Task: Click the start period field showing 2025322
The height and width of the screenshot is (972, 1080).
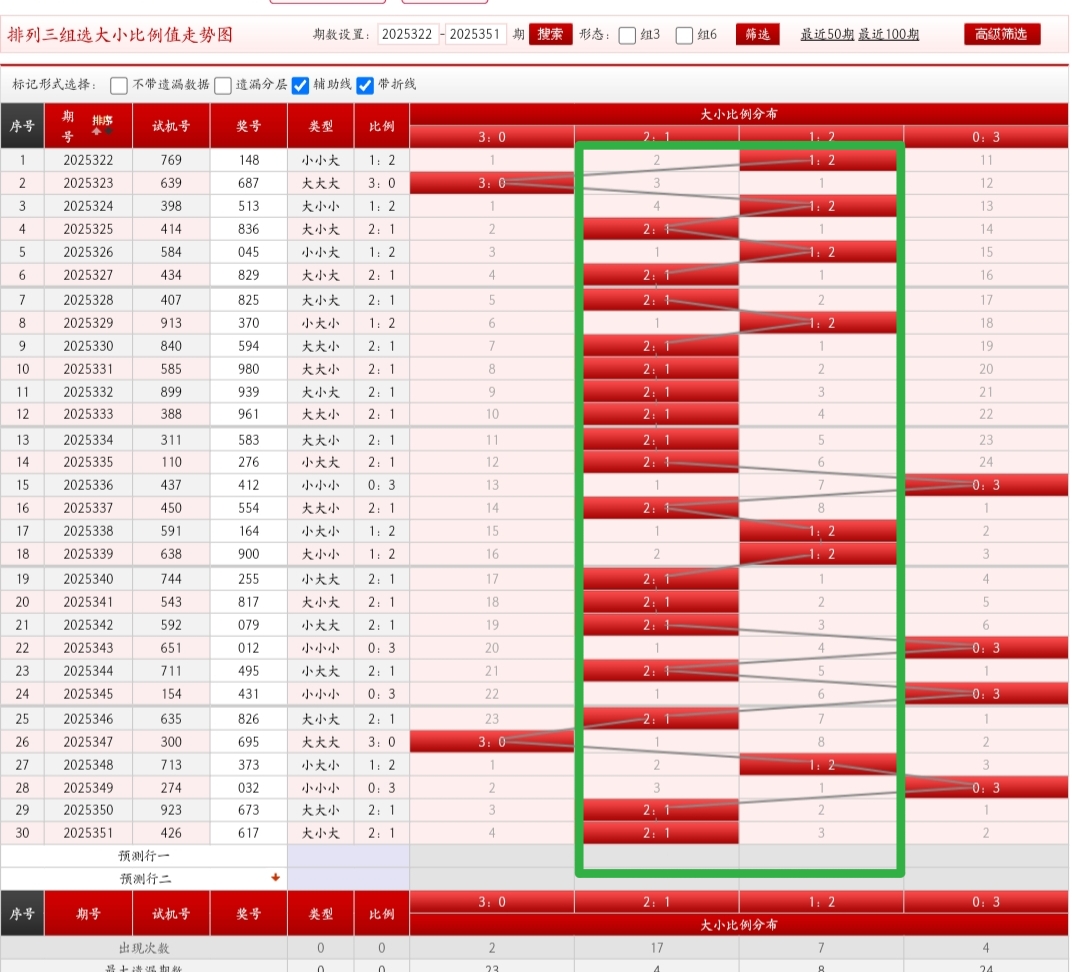Action: tap(408, 35)
